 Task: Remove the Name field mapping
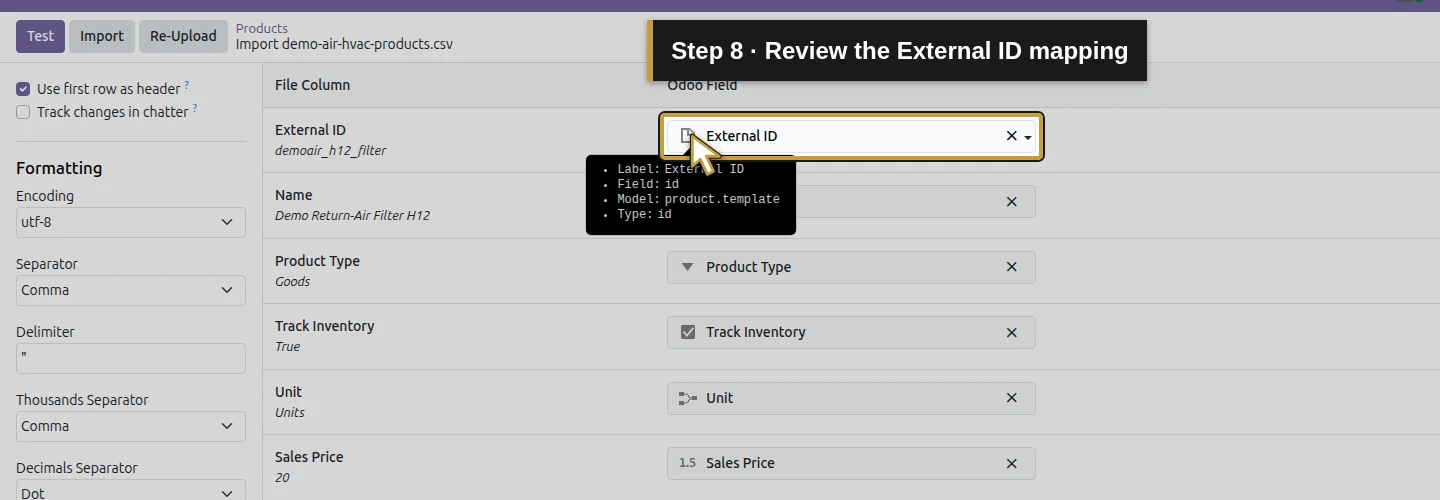1011,202
